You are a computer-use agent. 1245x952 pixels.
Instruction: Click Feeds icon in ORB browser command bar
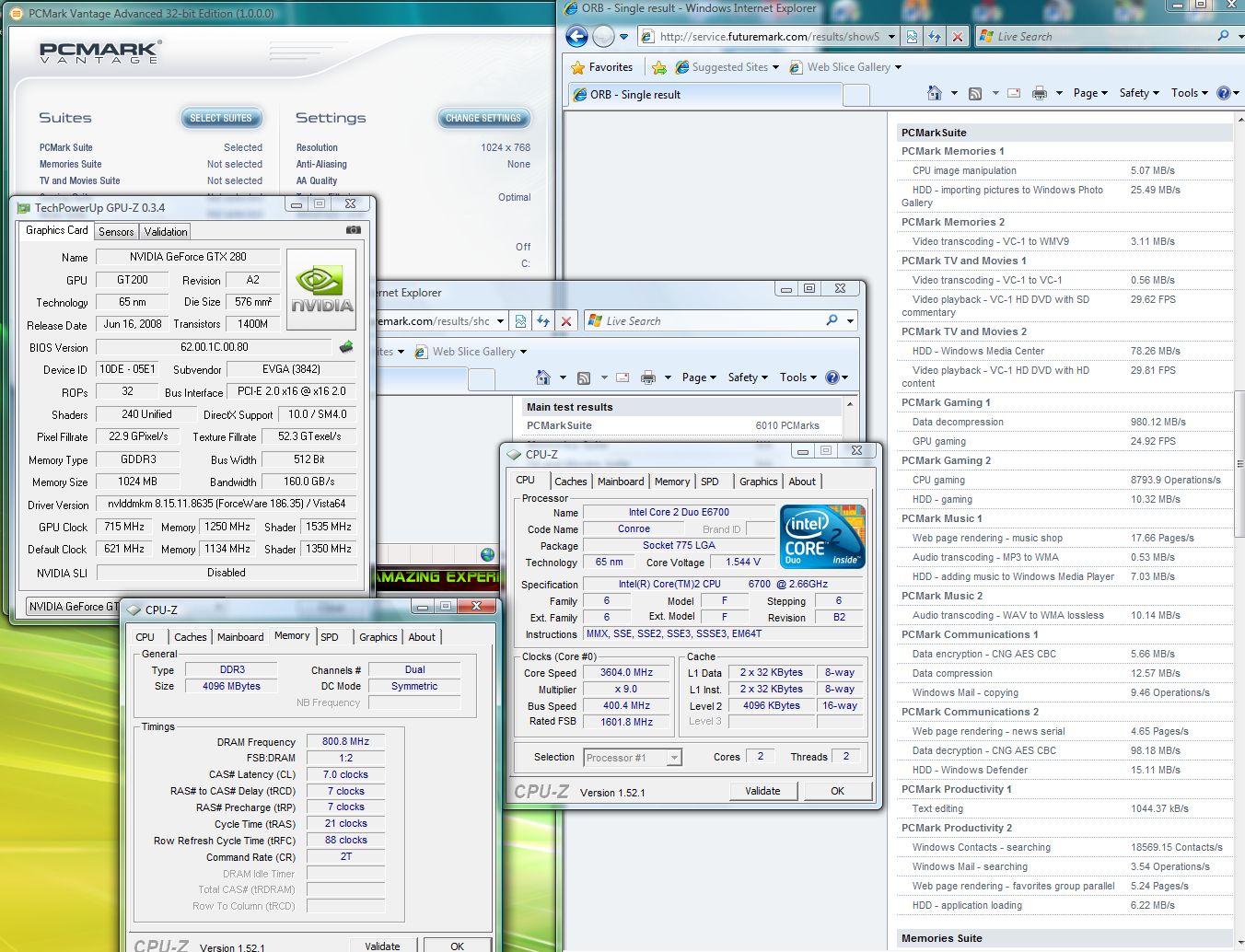coord(975,93)
